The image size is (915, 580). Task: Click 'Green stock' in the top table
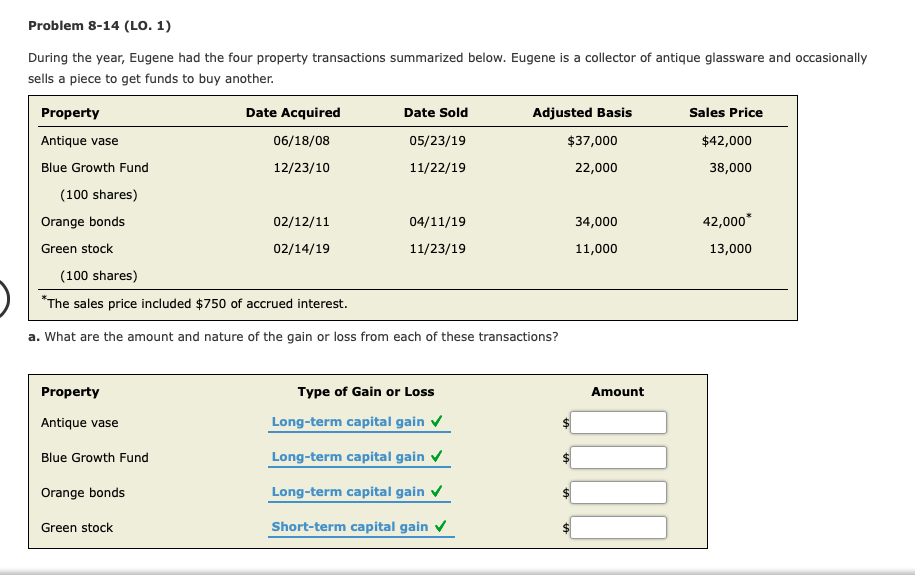click(x=77, y=249)
